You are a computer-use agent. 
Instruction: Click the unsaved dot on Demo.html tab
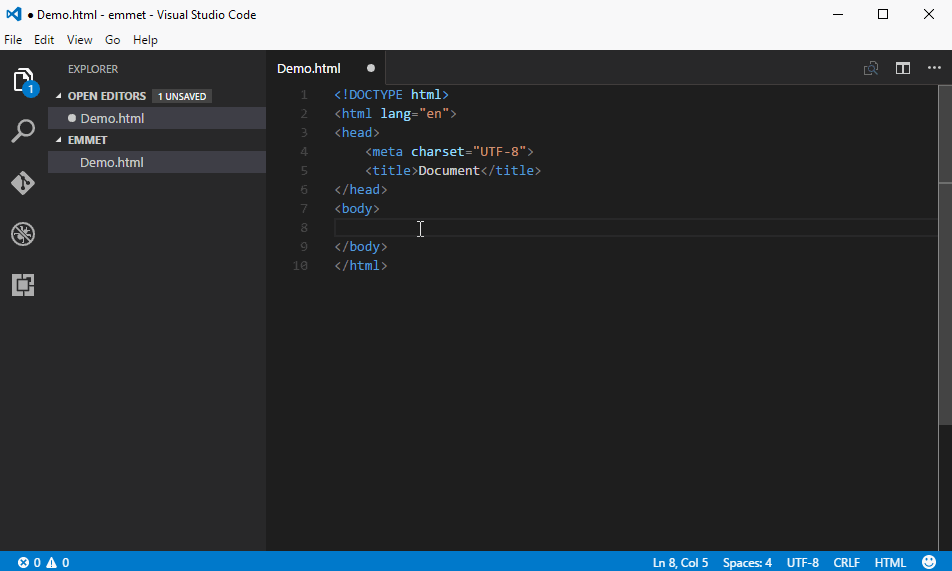pos(371,68)
